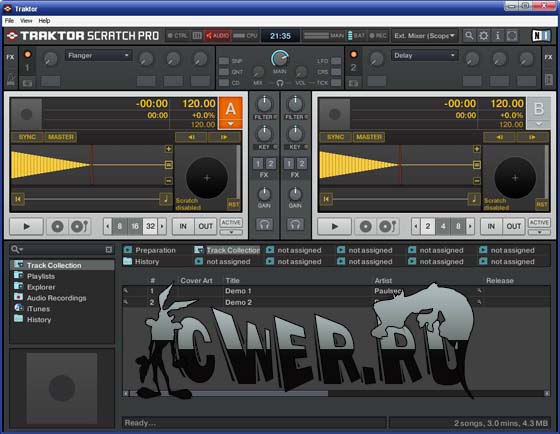Click Audio Recordings icon in browser tree
This screenshot has height=434, width=560.
(x=19, y=297)
